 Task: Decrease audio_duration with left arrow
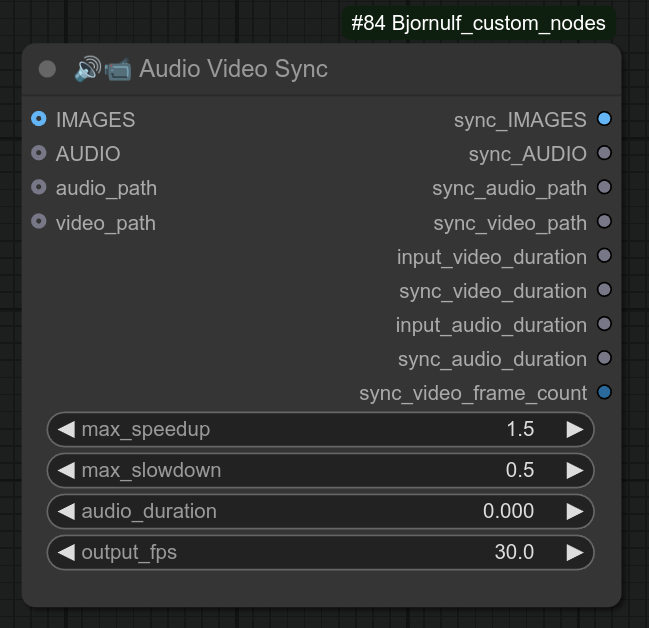[66, 511]
